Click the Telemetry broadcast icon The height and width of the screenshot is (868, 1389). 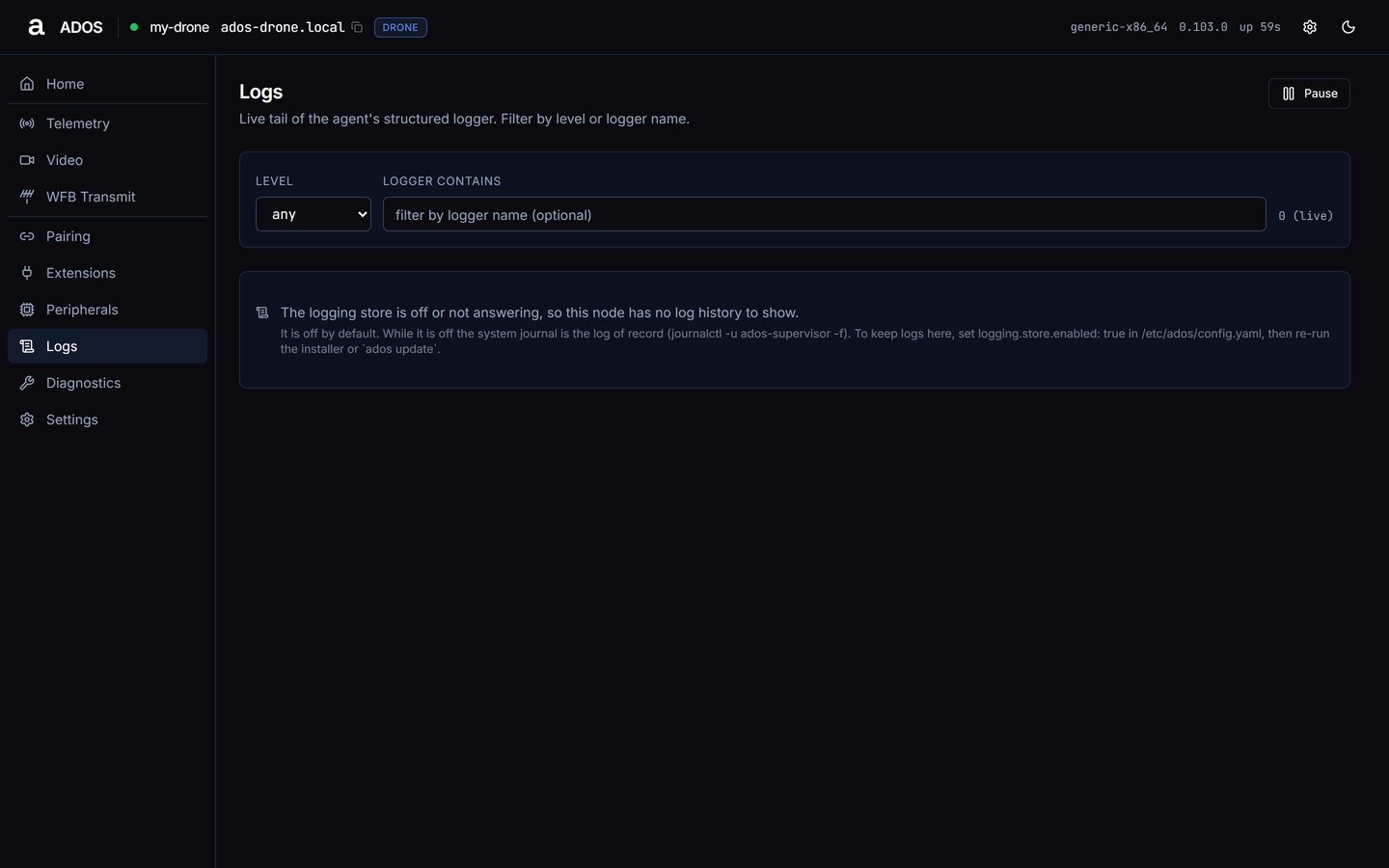[27, 123]
